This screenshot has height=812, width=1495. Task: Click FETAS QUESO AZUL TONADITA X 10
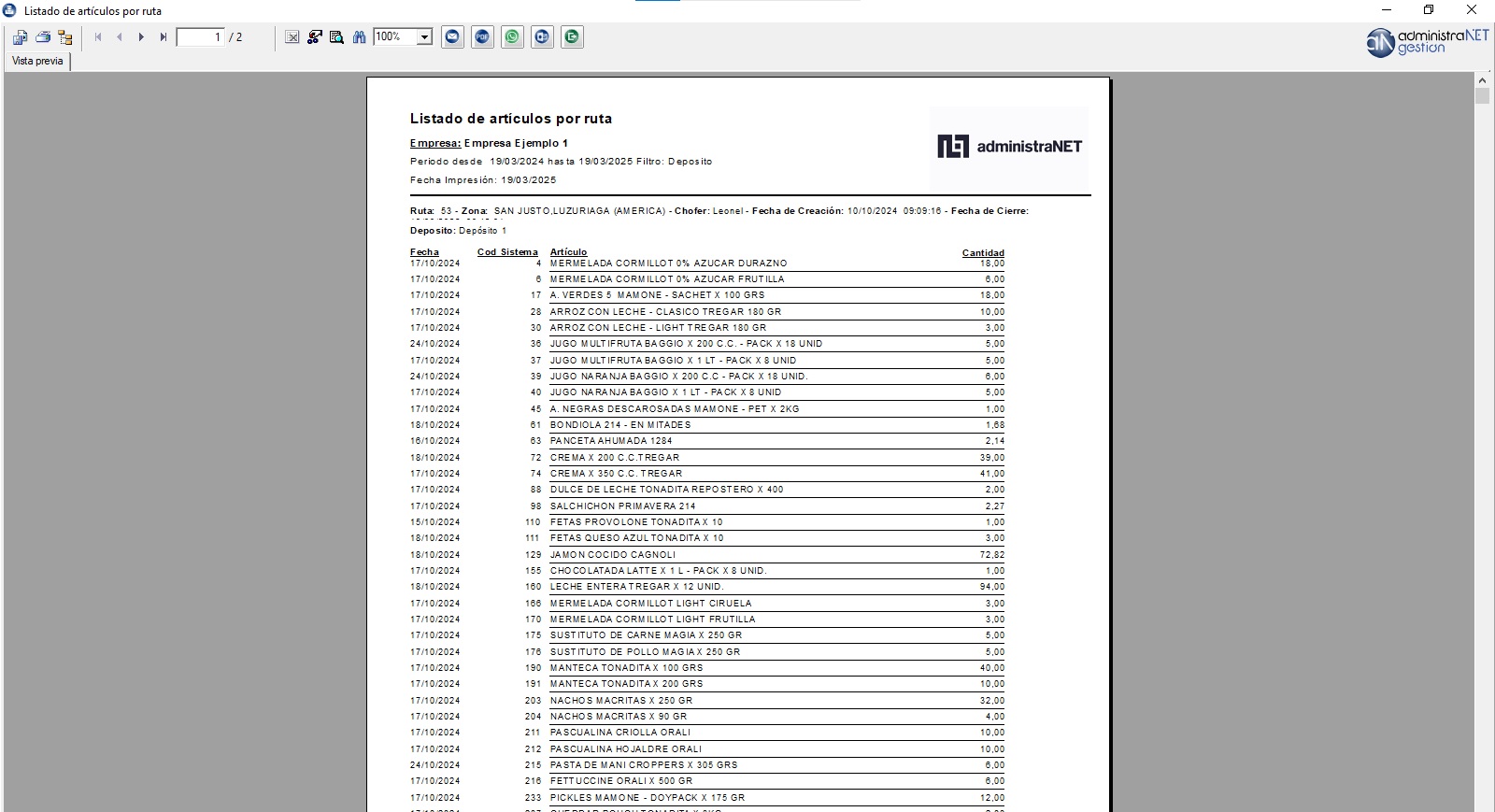click(637, 538)
